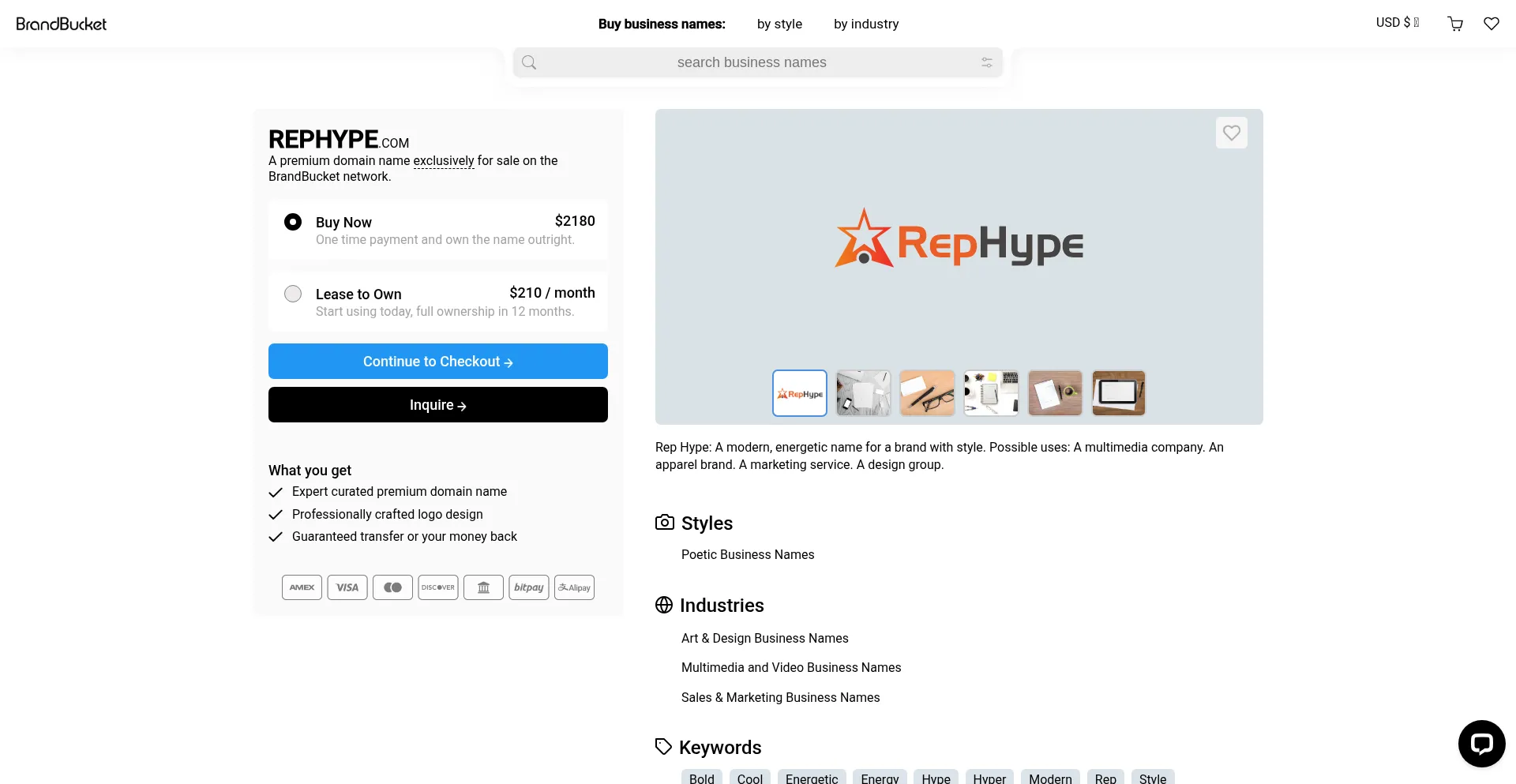Choose Visa as a payment method
Screen dimensions: 1516x784
pos(347,587)
